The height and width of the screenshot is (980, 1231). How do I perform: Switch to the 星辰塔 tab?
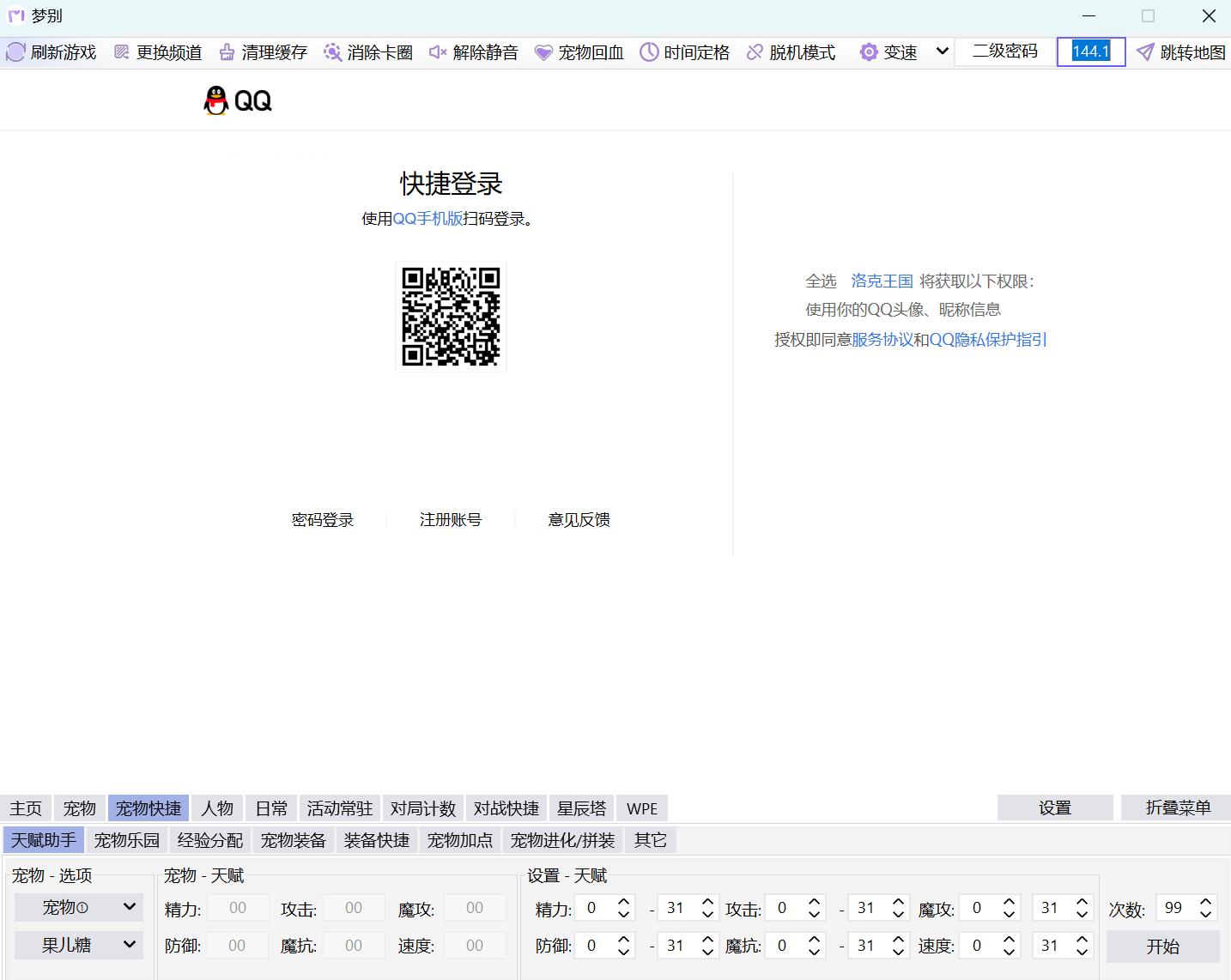point(581,808)
